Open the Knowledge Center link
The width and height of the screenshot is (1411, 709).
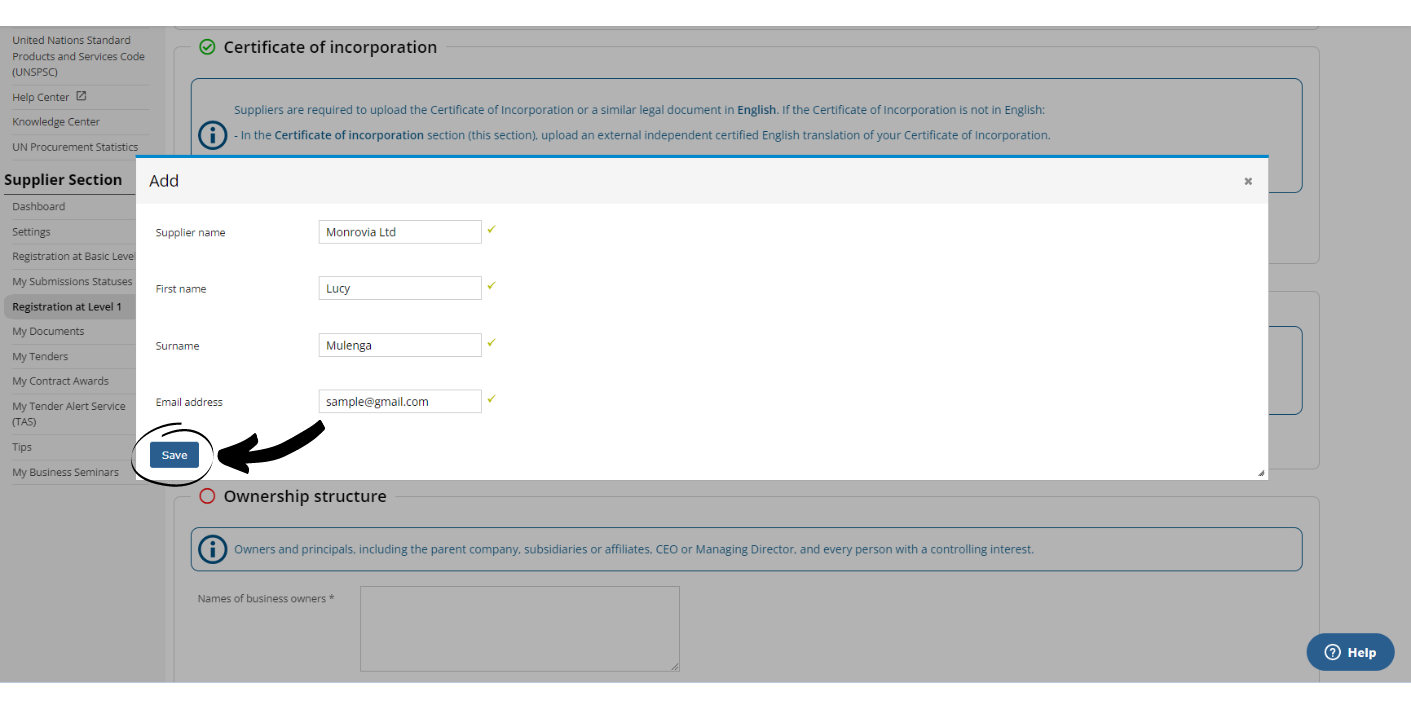click(56, 121)
